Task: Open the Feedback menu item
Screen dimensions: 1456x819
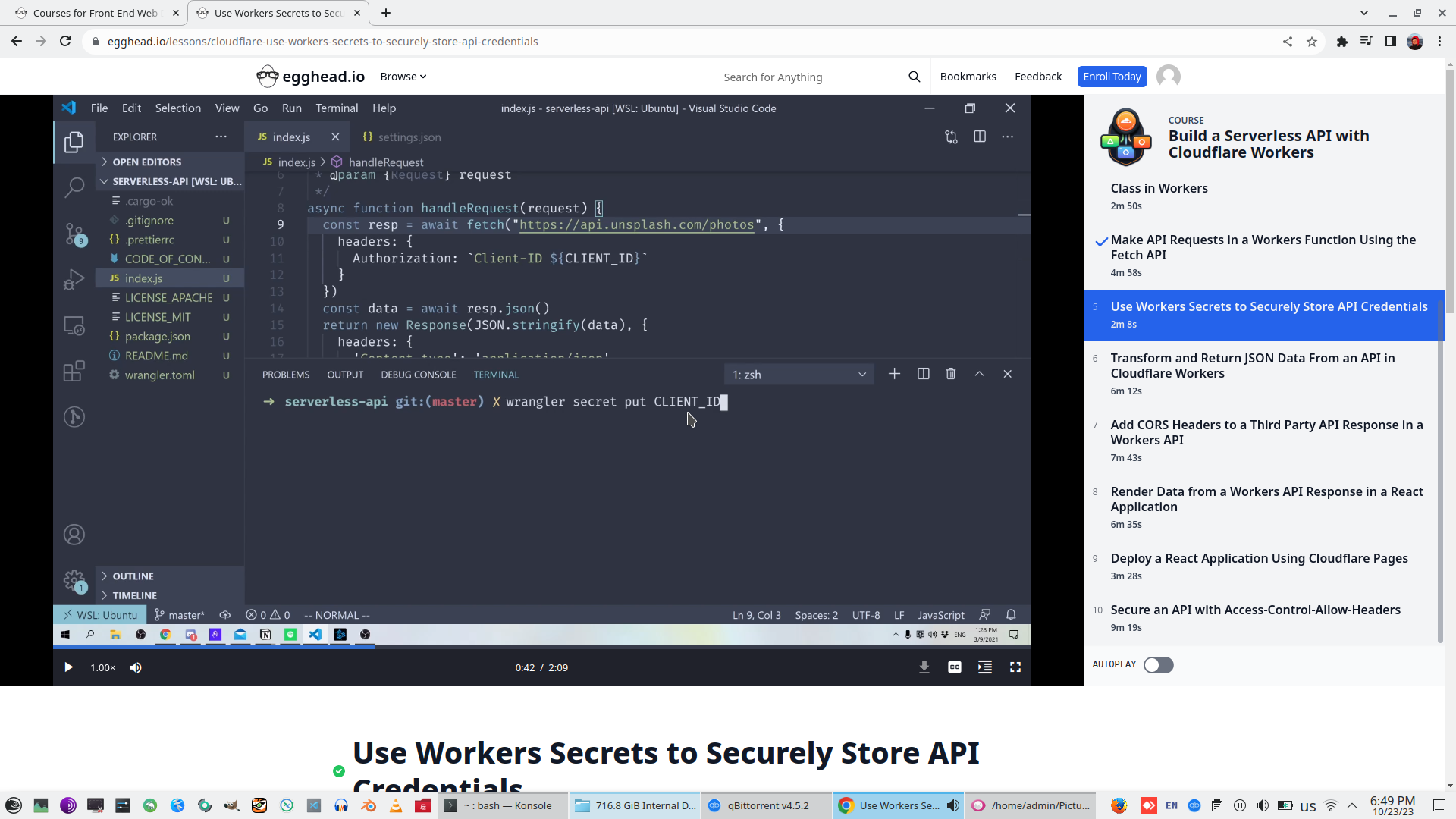Action: (1037, 77)
